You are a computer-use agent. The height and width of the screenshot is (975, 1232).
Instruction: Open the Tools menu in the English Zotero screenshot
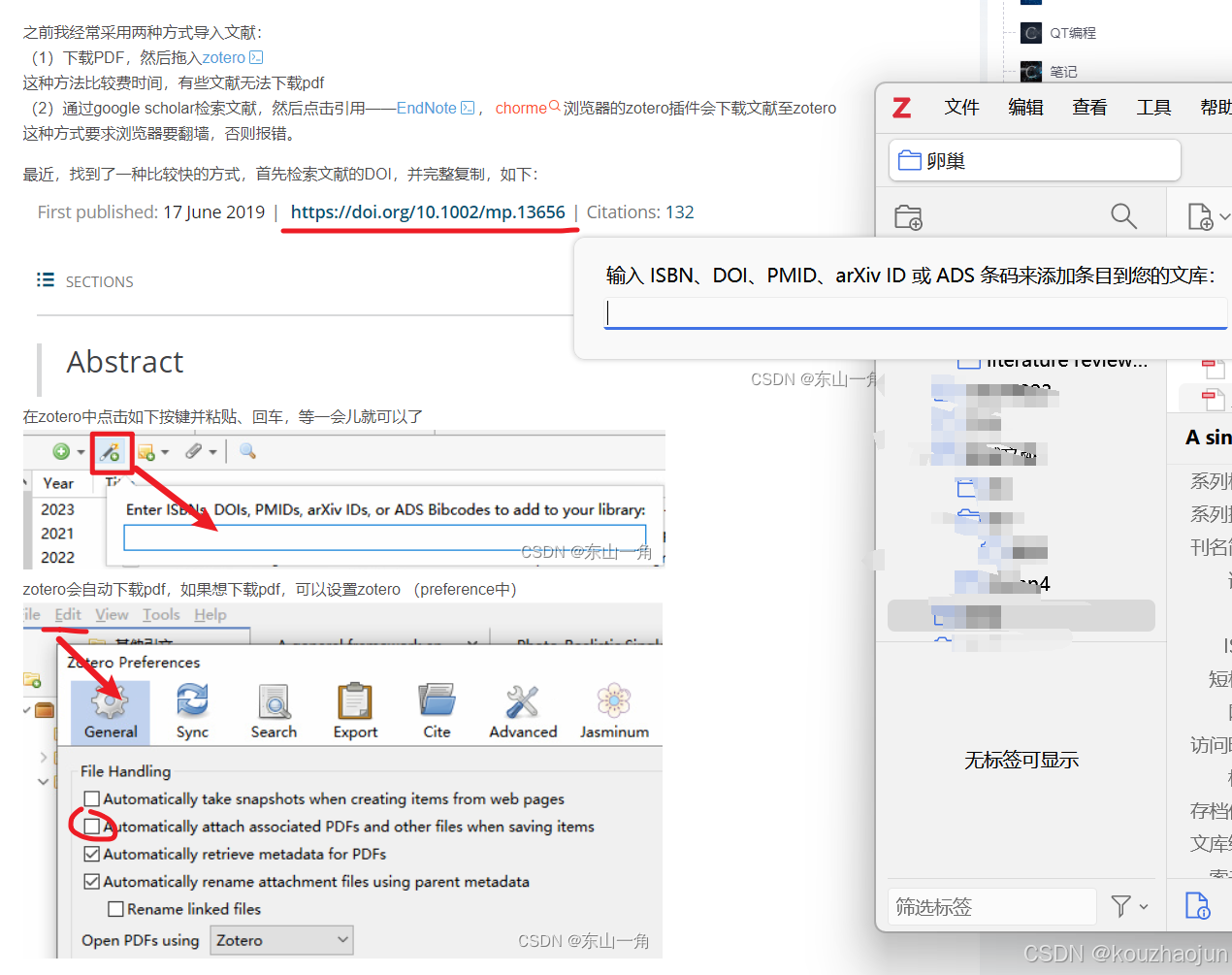[x=161, y=614]
